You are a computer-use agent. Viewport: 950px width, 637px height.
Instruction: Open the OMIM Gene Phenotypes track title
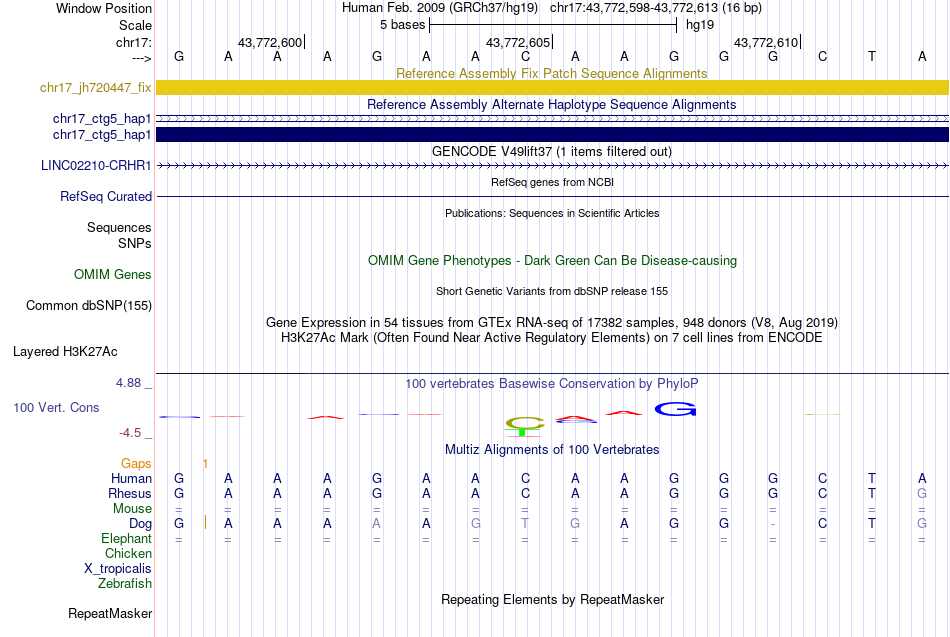click(x=552, y=261)
